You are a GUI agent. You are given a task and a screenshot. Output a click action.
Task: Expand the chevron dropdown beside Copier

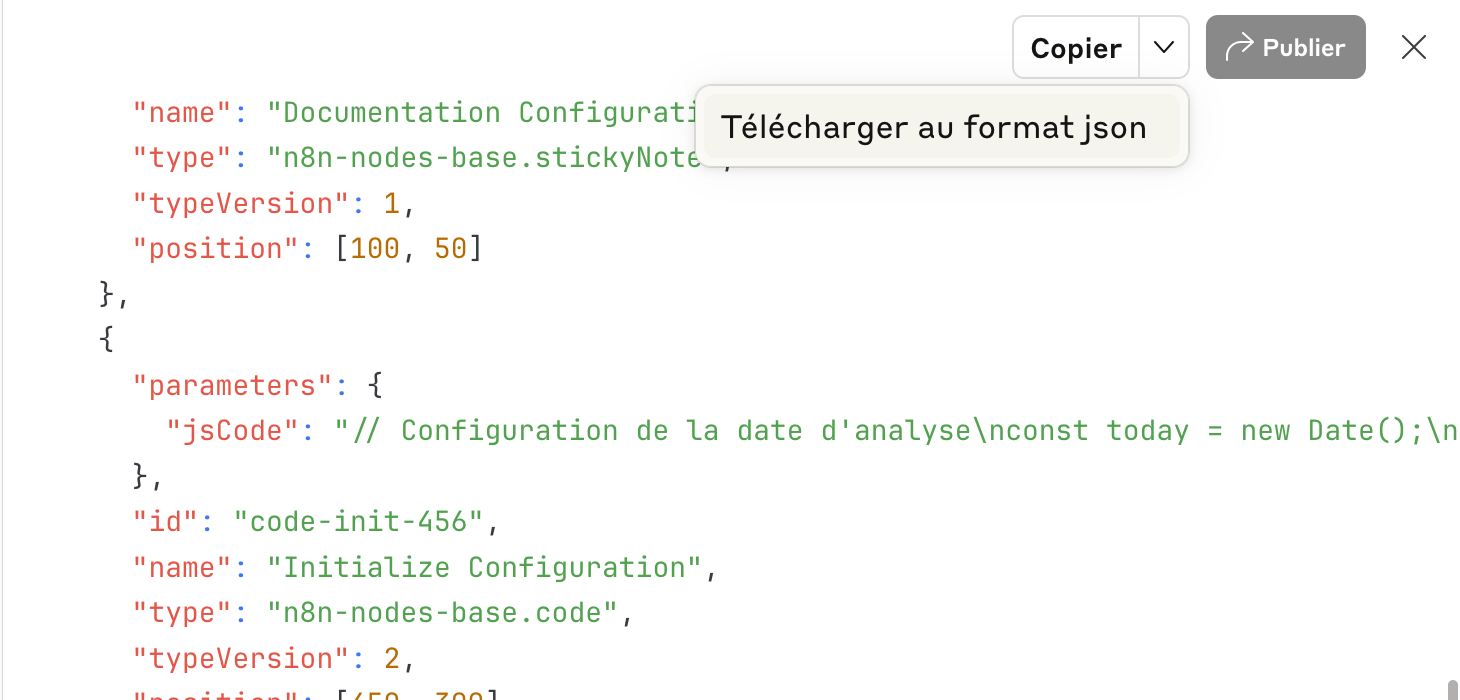1163,47
